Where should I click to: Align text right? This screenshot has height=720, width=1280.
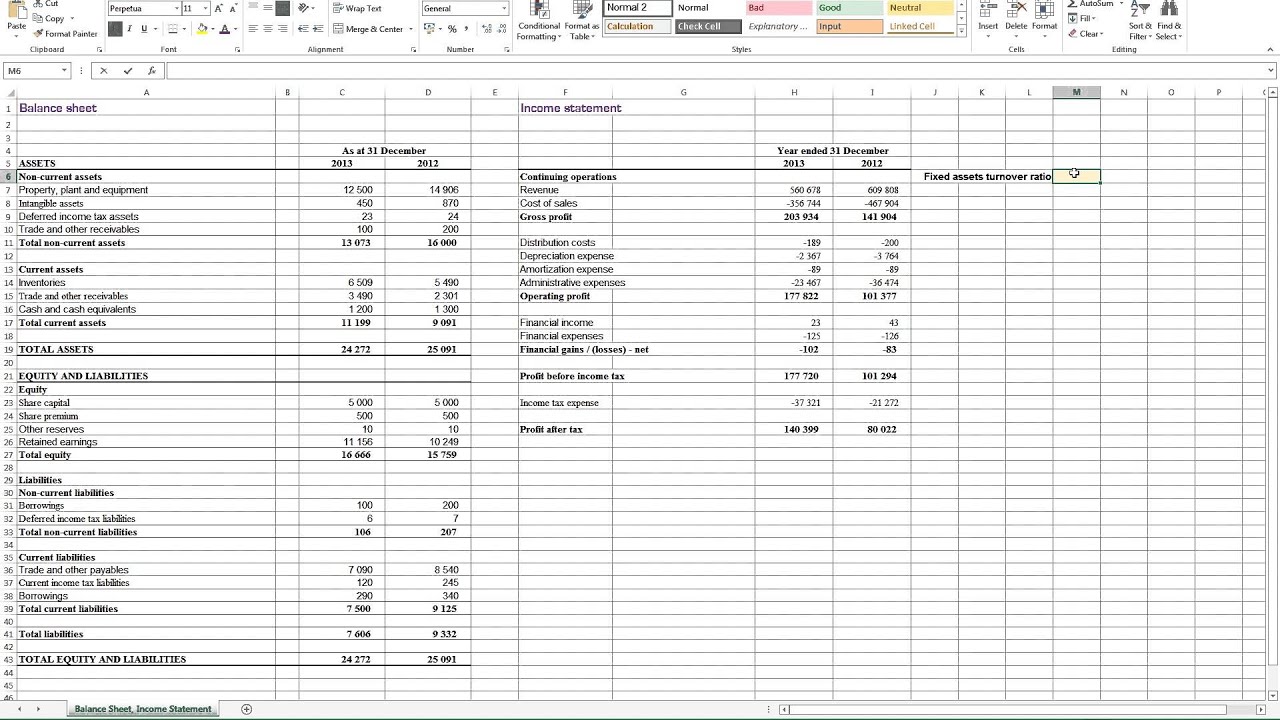[x=282, y=29]
